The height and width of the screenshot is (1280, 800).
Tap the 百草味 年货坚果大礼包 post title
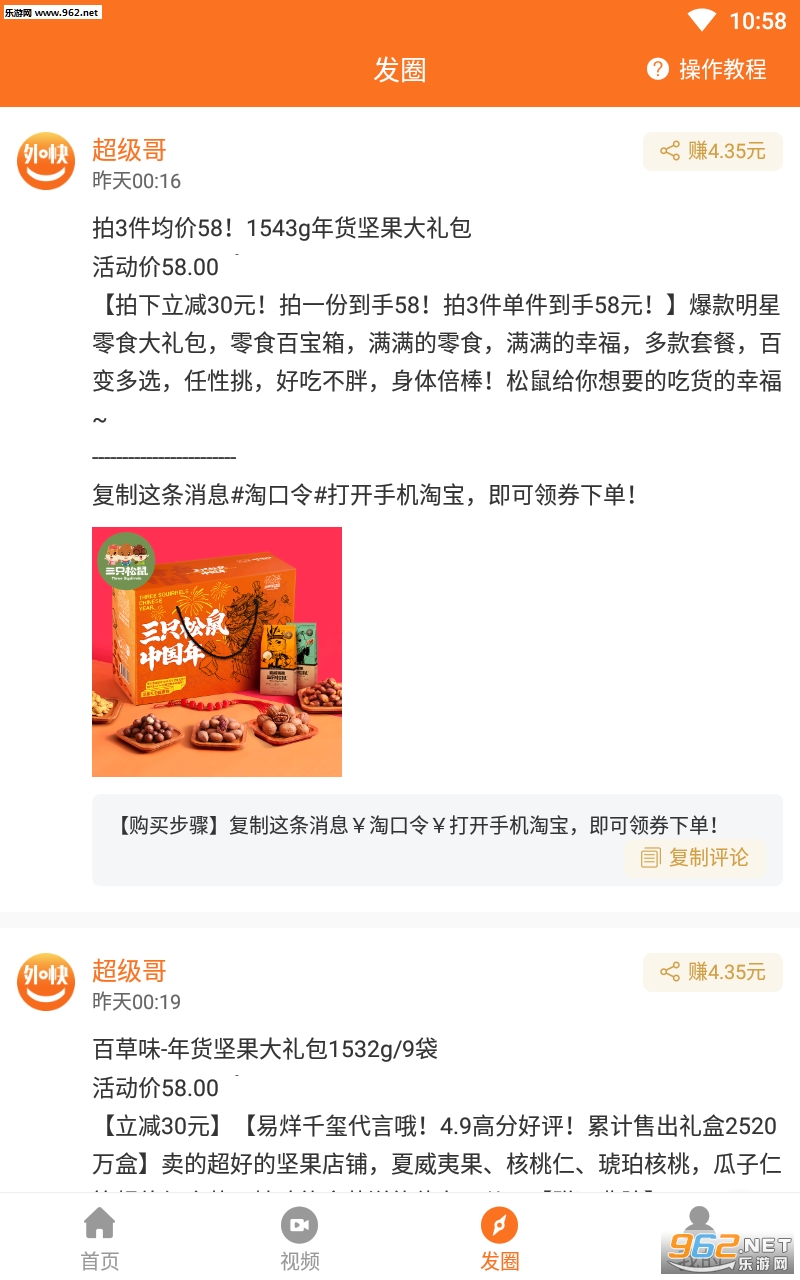click(265, 1049)
